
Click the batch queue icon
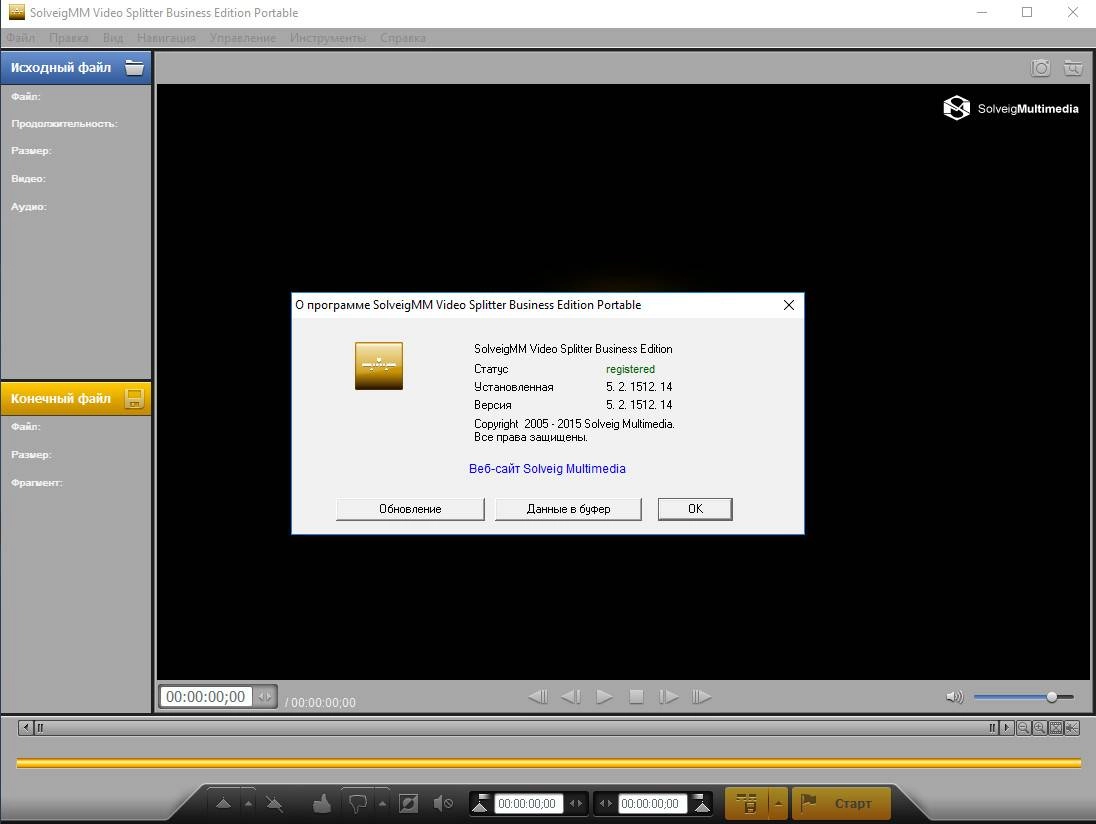tap(747, 804)
